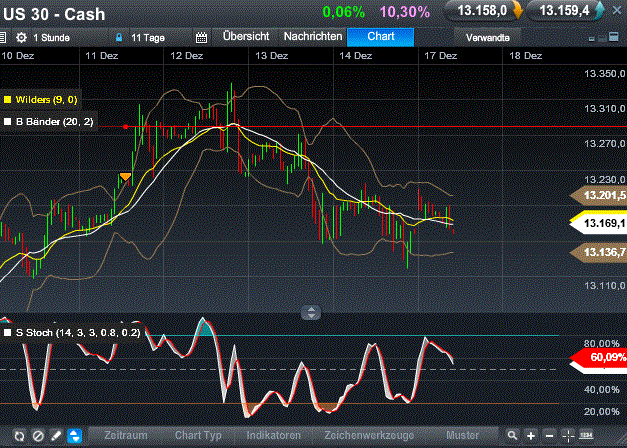This screenshot has height=448, width=627.
Task: Click the refresh icon in bottom toolbar
Action: (x=19, y=436)
